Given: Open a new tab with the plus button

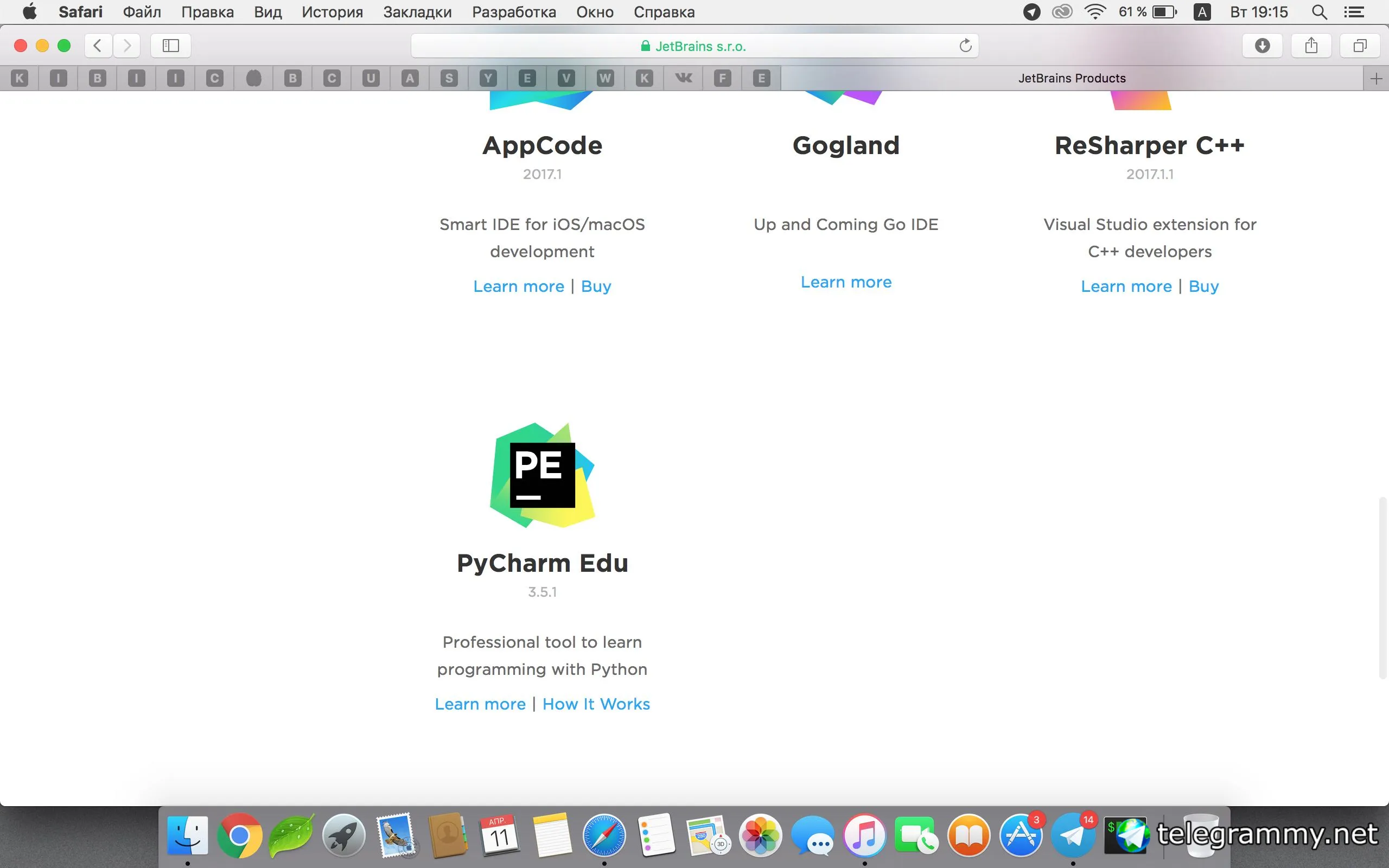Looking at the screenshot, I should click(x=1376, y=79).
